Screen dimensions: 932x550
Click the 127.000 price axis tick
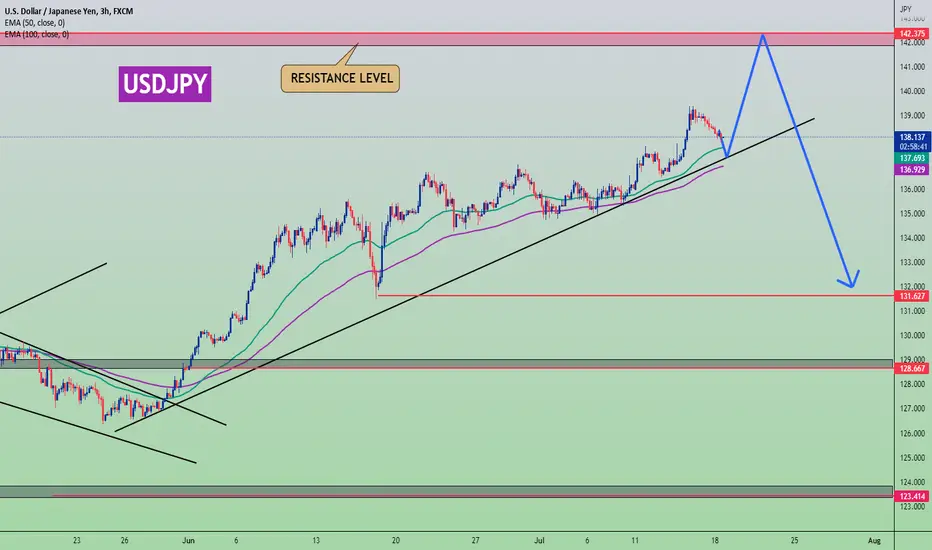pyautogui.click(x=912, y=408)
